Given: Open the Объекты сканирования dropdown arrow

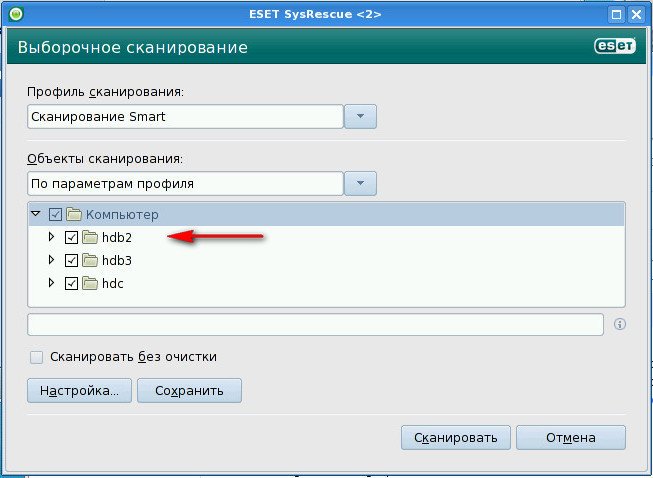Looking at the screenshot, I should tap(360, 183).
